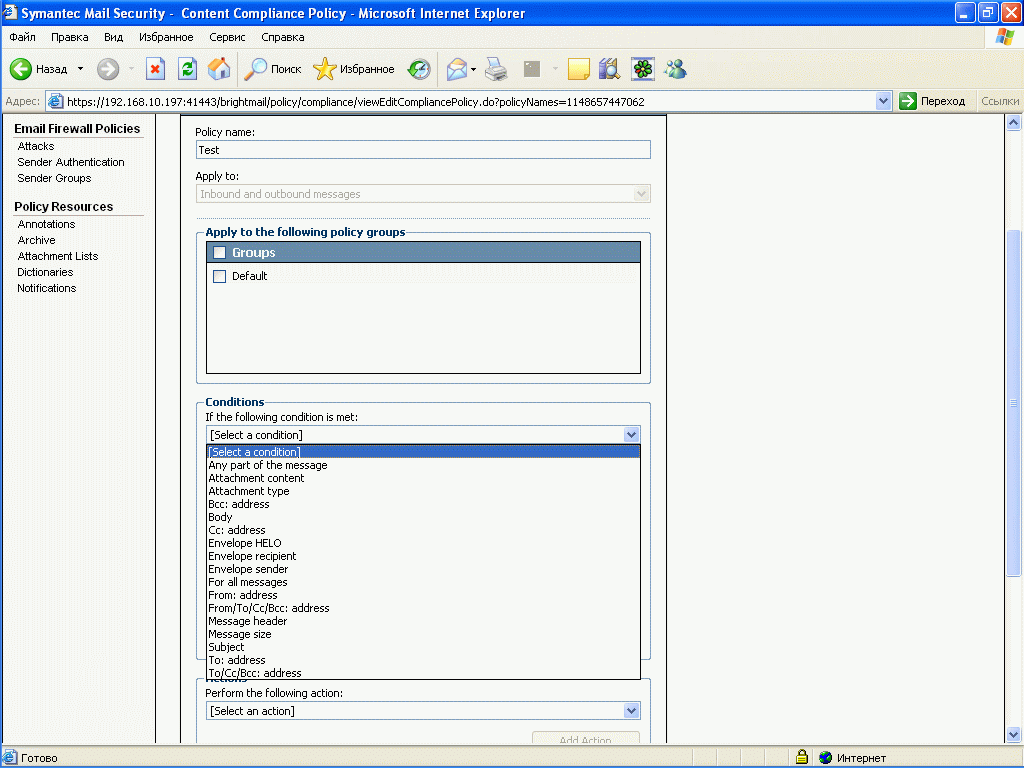Image resolution: width=1024 pixels, height=768 pixels.
Task: Open Notifications sidebar link
Action: (x=46, y=288)
